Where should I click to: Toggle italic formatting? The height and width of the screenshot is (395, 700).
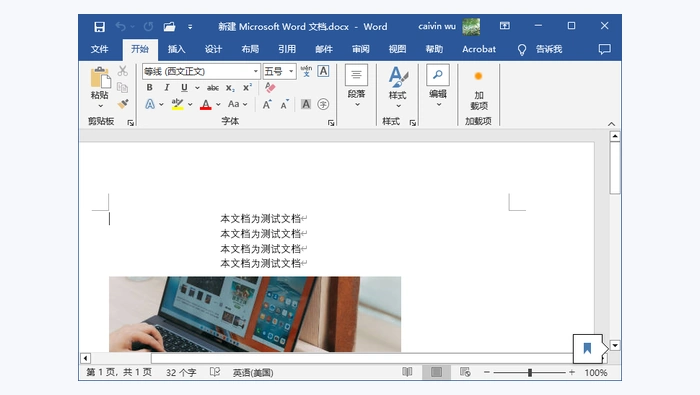coord(167,87)
